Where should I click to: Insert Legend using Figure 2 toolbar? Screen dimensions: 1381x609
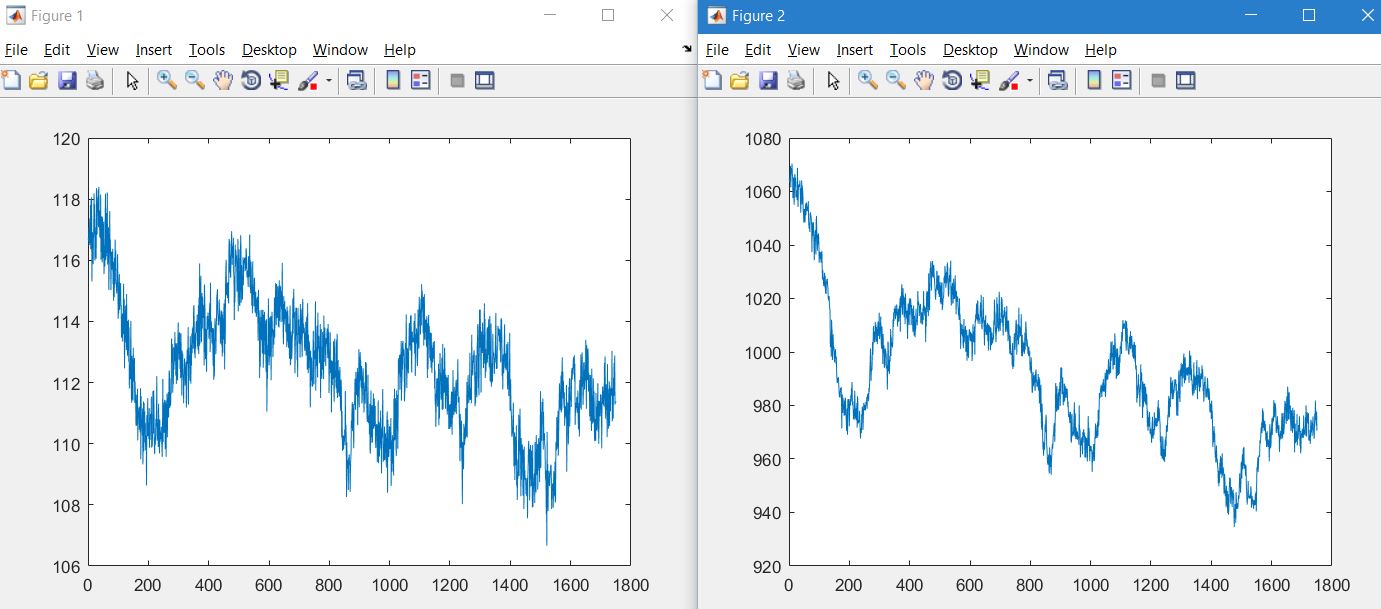click(x=1122, y=81)
